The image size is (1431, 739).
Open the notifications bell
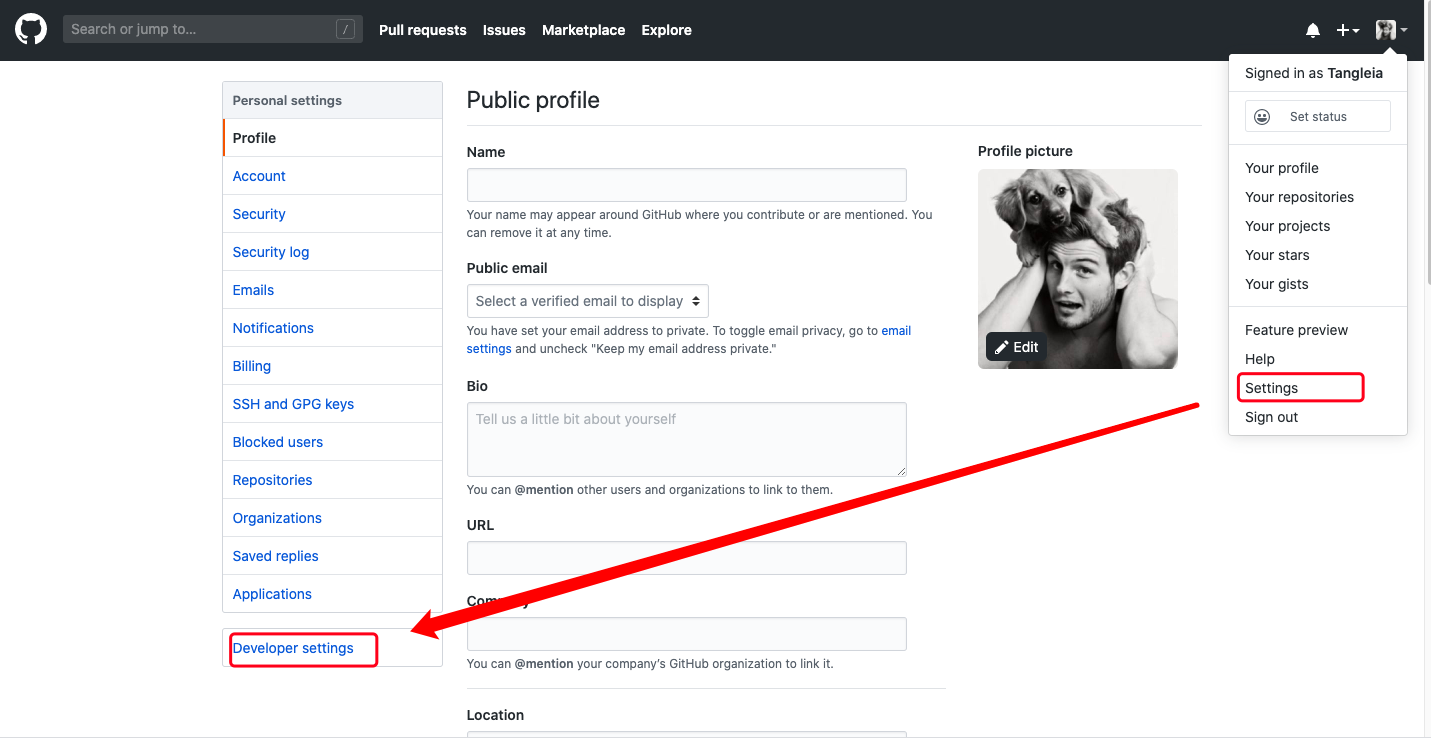[1313, 31]
